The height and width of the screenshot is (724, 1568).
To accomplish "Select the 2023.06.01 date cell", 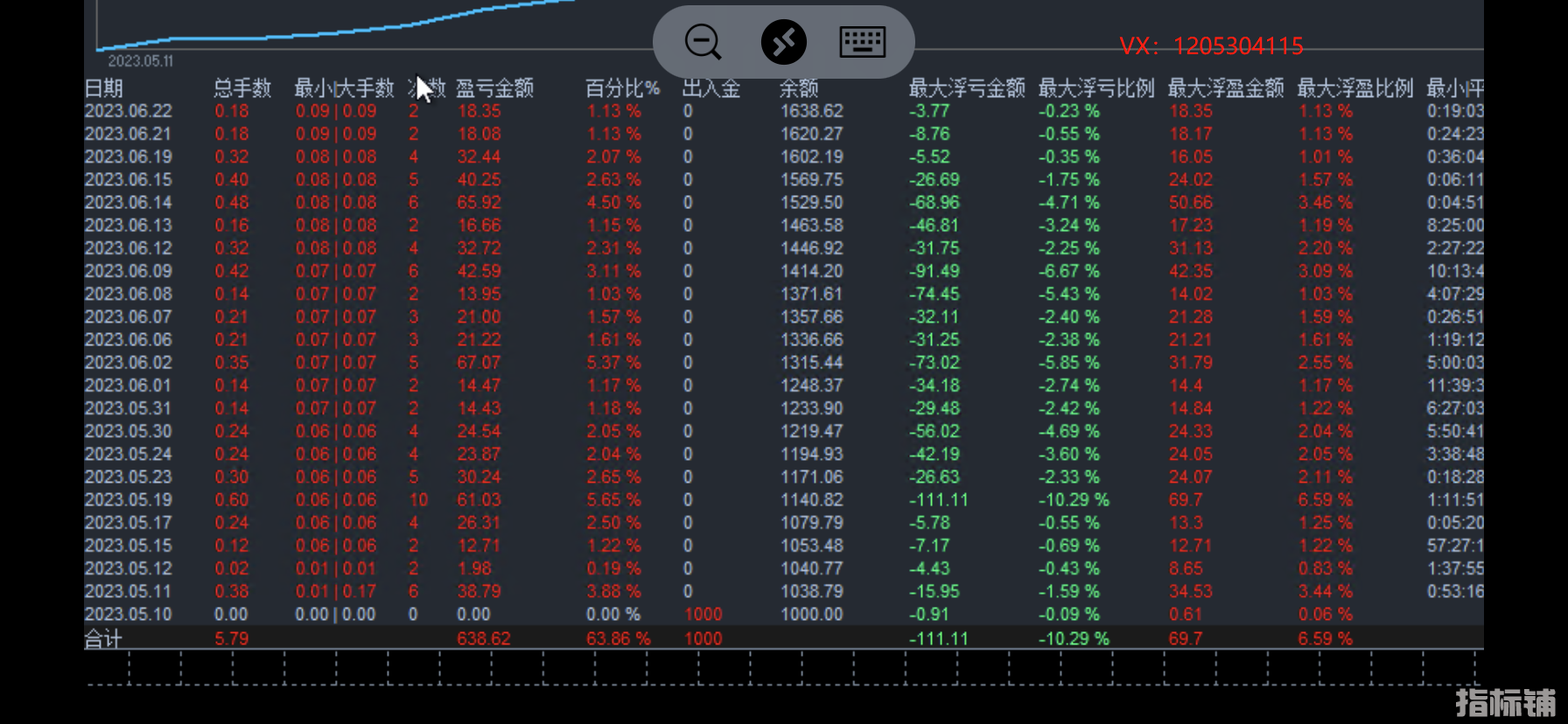I will coord(128,386).
